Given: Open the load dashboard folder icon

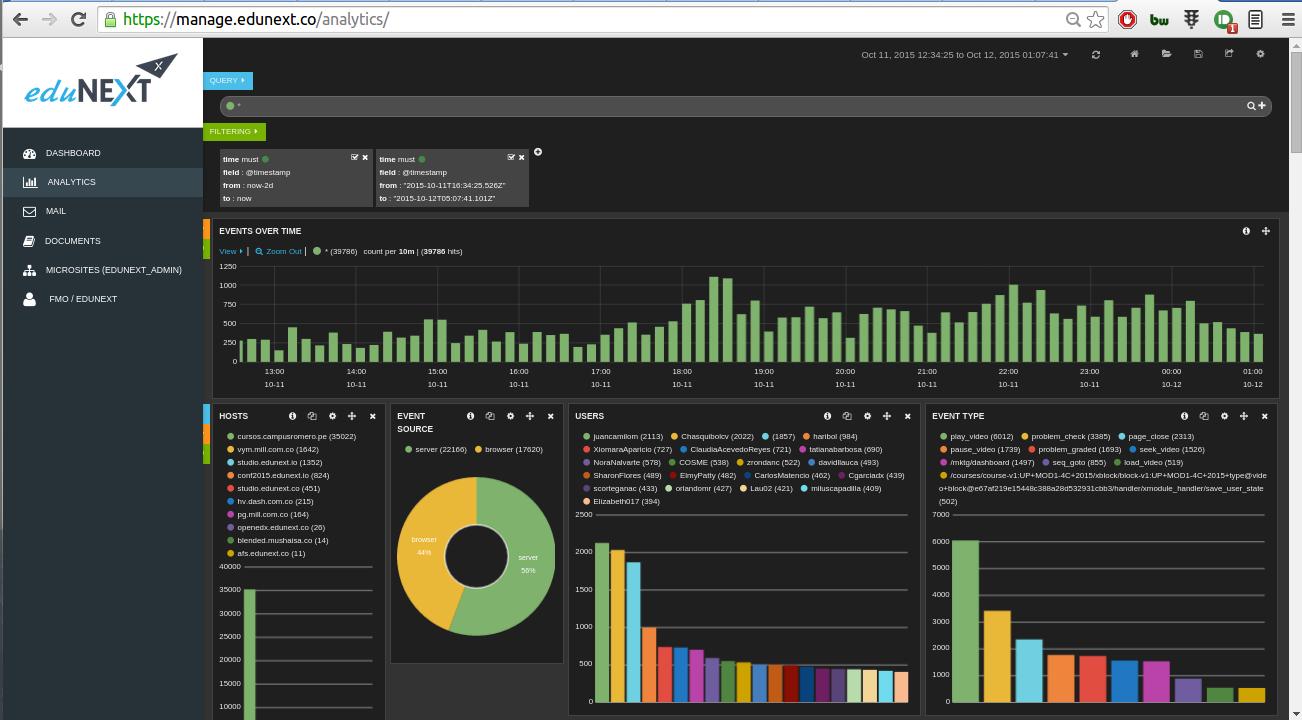Looking at the screenshot, I should 1166,54.
